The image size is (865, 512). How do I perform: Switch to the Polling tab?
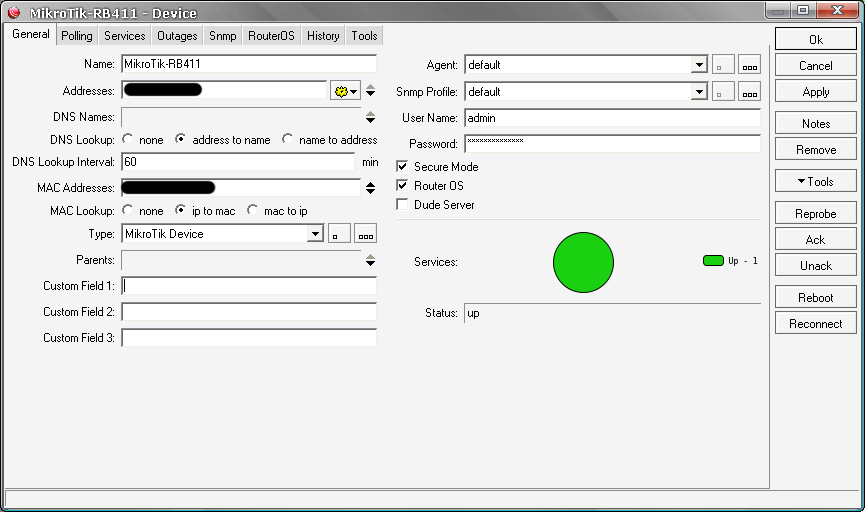coord(77,36)
